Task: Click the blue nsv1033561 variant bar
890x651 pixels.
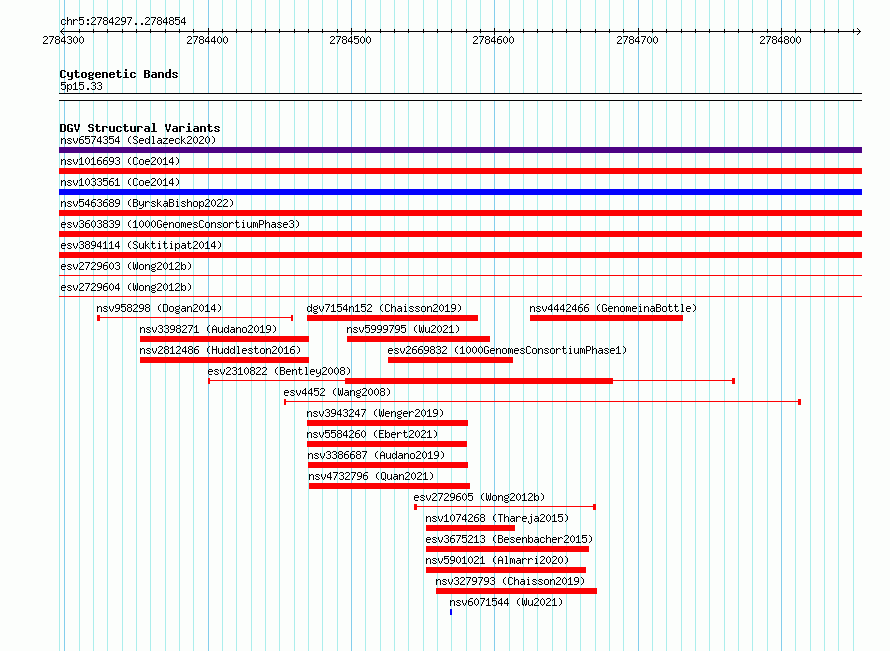Action: click(x=460, y=192)
